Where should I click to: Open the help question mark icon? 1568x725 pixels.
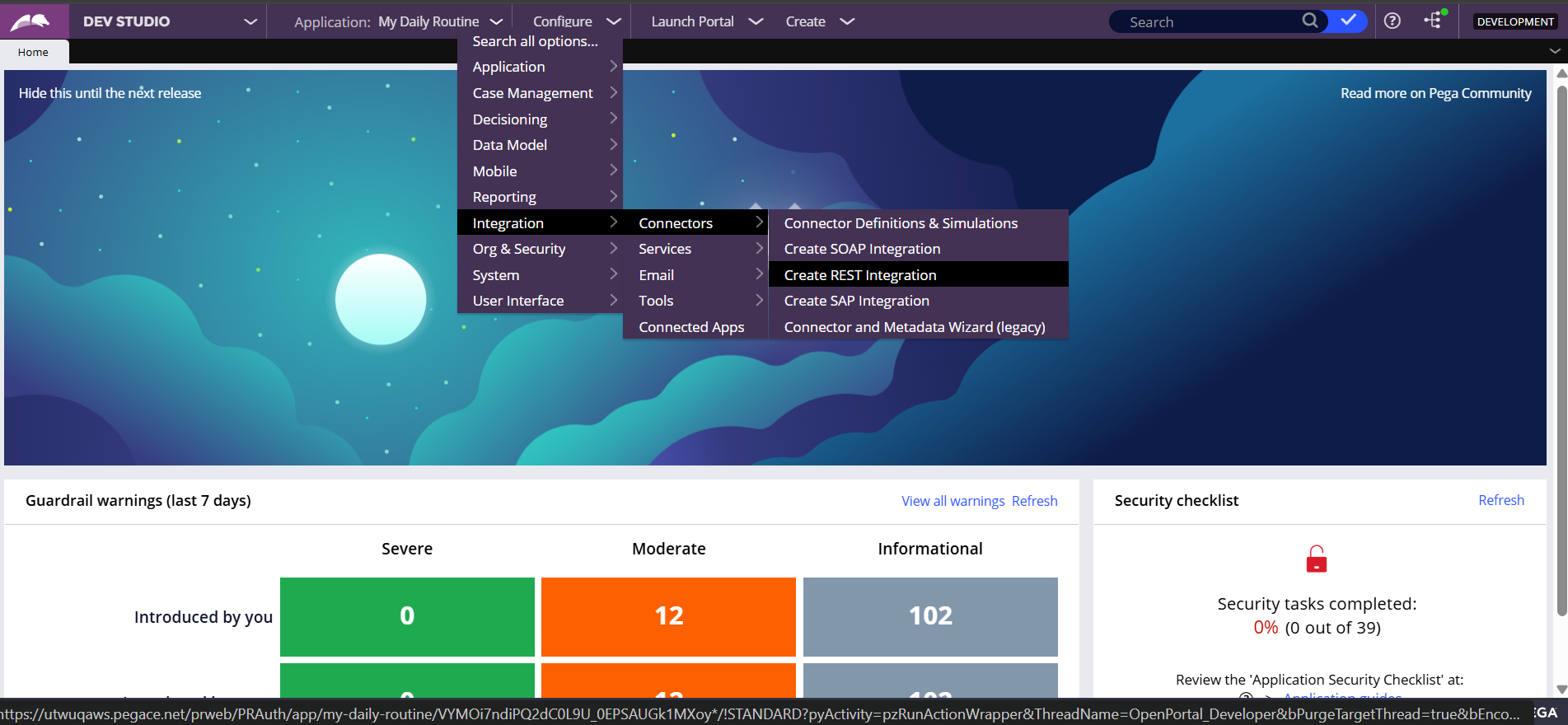click(x=1392, y=21)
